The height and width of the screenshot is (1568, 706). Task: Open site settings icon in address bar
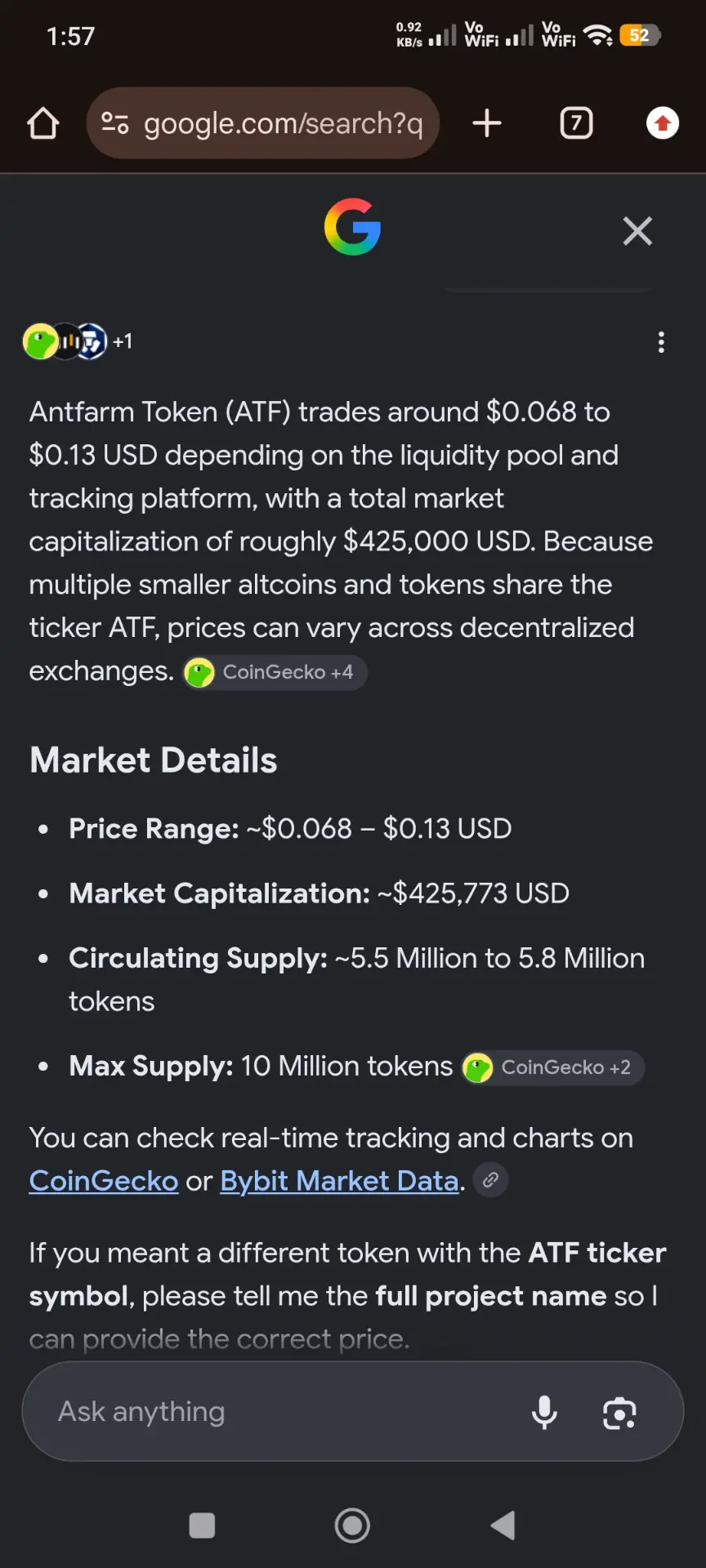tap(114, 124)
